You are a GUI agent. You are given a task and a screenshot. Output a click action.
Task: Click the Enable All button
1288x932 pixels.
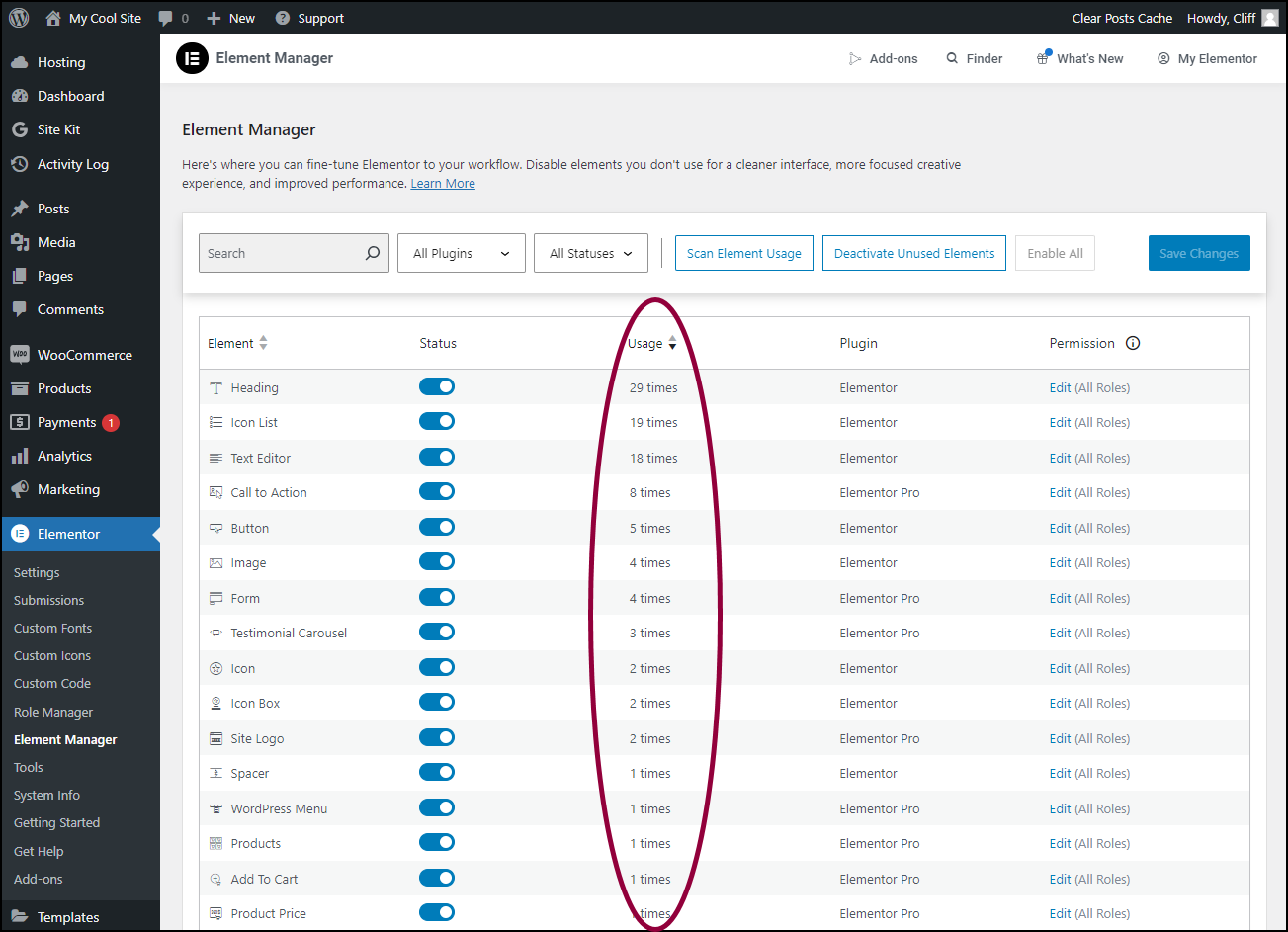[x=1055, y=253]
